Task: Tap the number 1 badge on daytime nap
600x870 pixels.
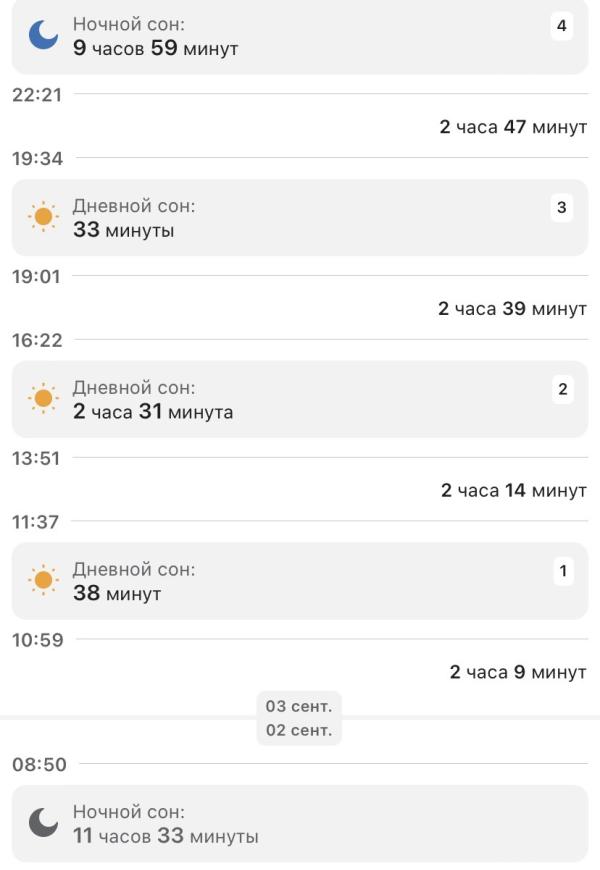Action: [562, 572]
